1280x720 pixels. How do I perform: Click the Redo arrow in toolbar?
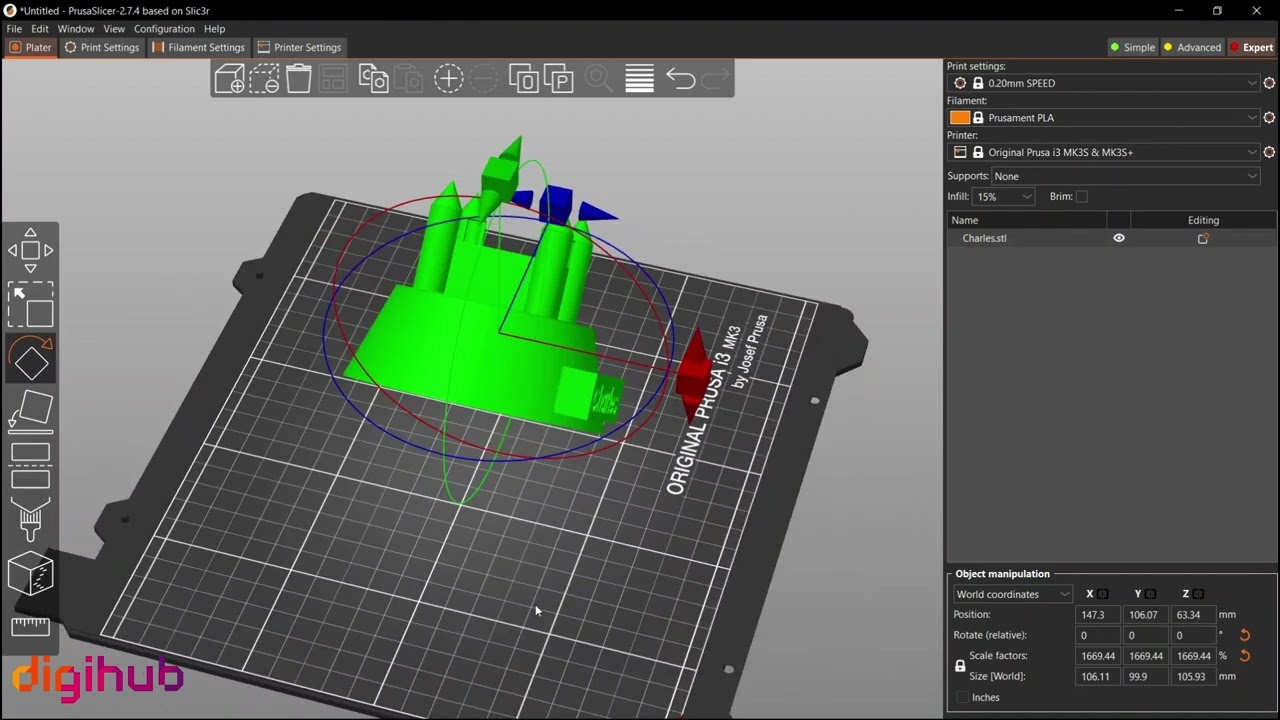(x=715, y=79)
